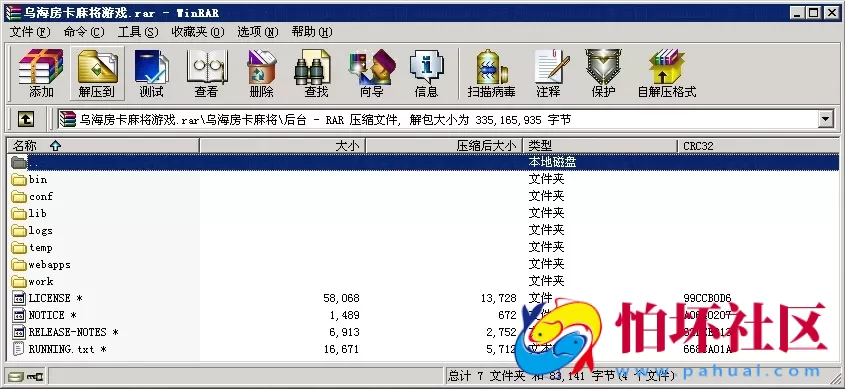Open the 命令(C) menu
This screenshot has width=845, height=389.
point(84,32)
